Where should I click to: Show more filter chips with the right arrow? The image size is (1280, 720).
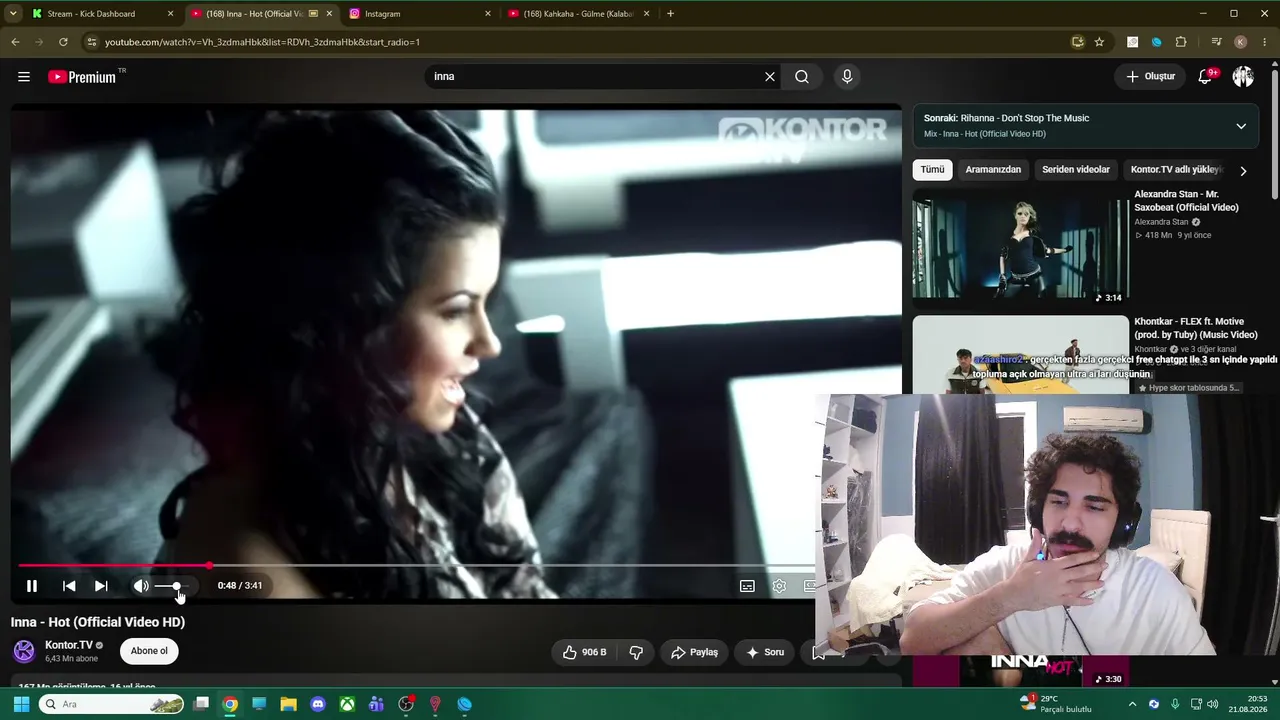[1243, 171]
